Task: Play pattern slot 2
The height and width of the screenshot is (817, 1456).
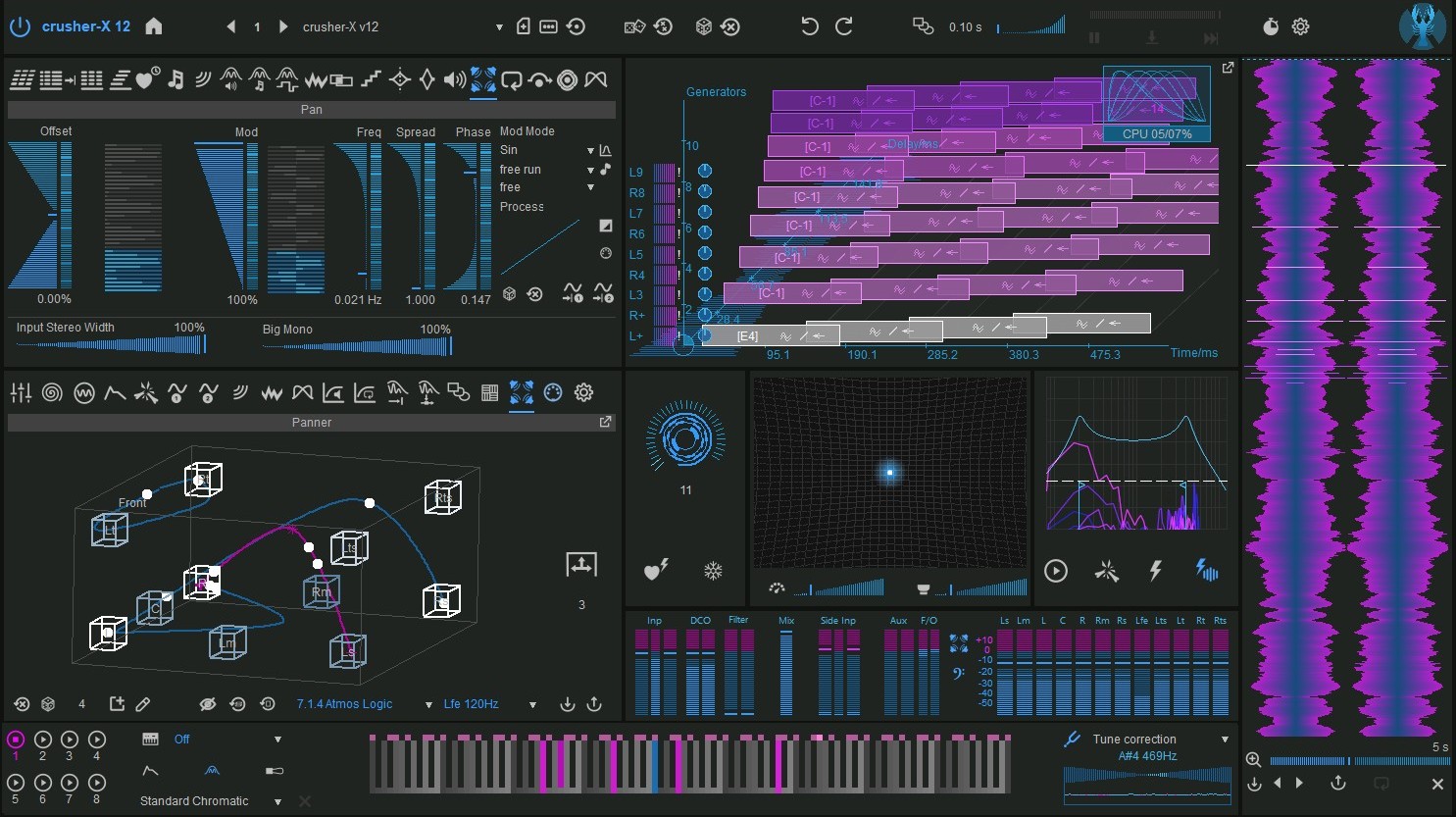Action: 42,740
